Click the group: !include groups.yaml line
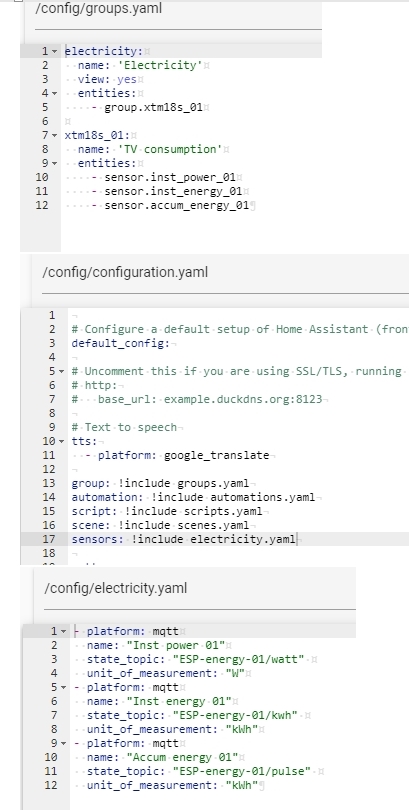This screenshot has height=810, width=409. (160, 484)
